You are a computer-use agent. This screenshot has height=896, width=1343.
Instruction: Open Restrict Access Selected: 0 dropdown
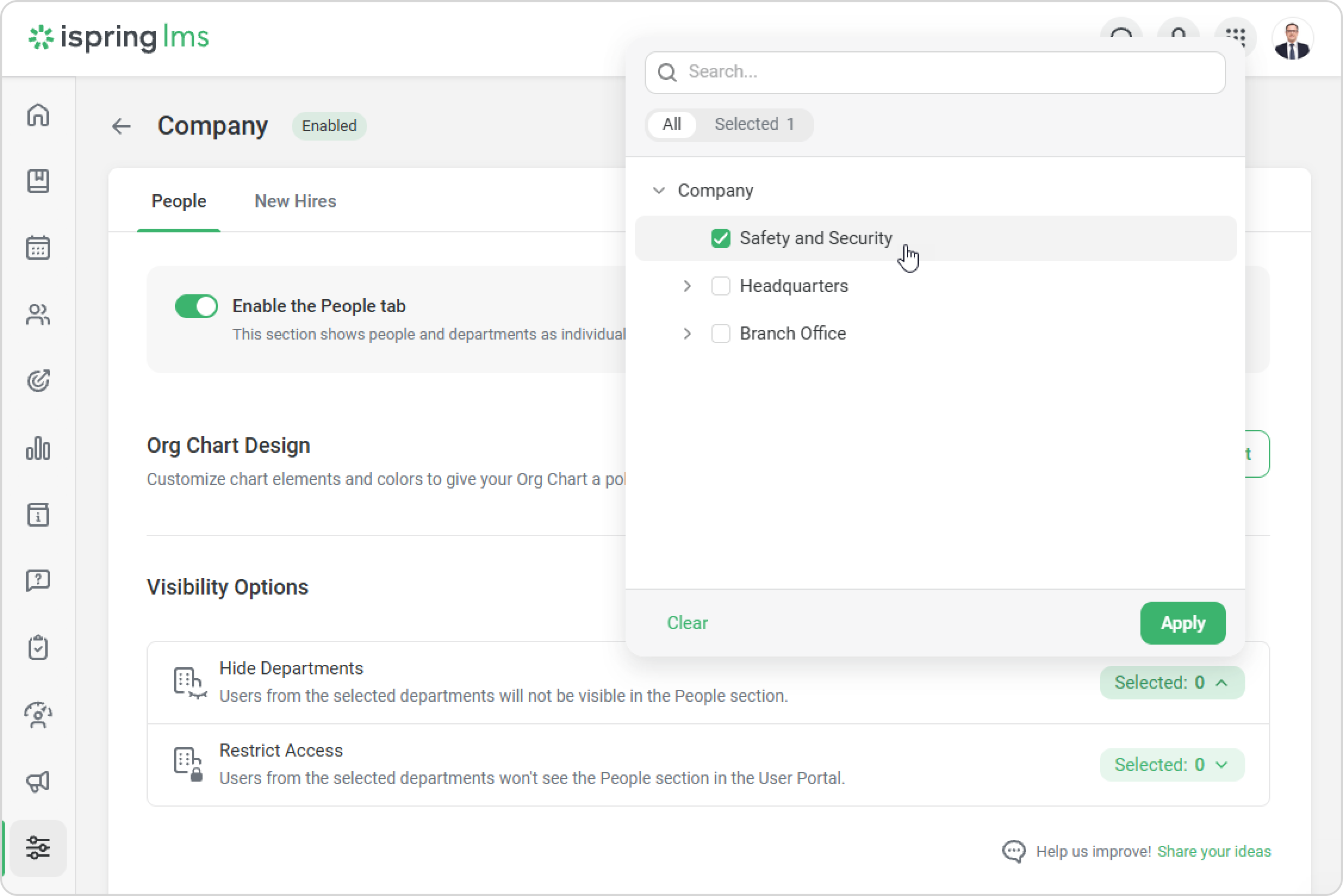tap(1171, 764)
